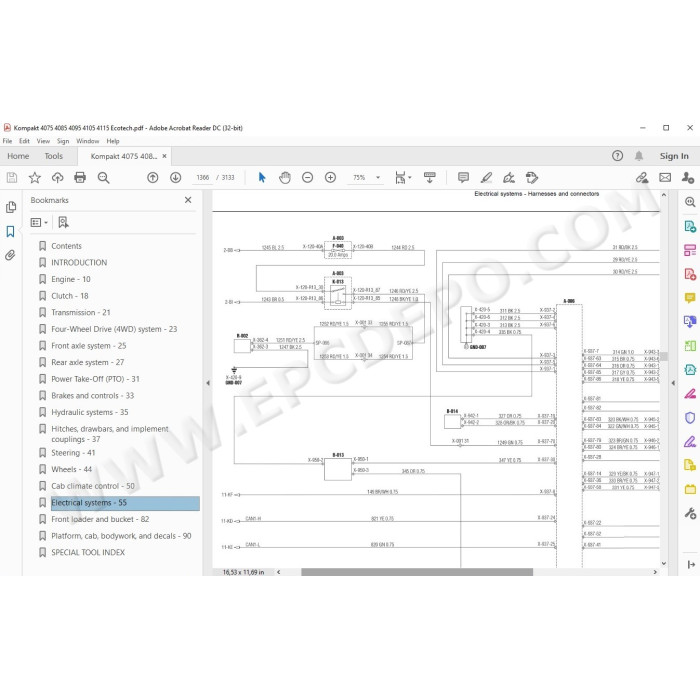Screen dimensions: 700x700
Task: Open the Edit menu
Action: 24,141
